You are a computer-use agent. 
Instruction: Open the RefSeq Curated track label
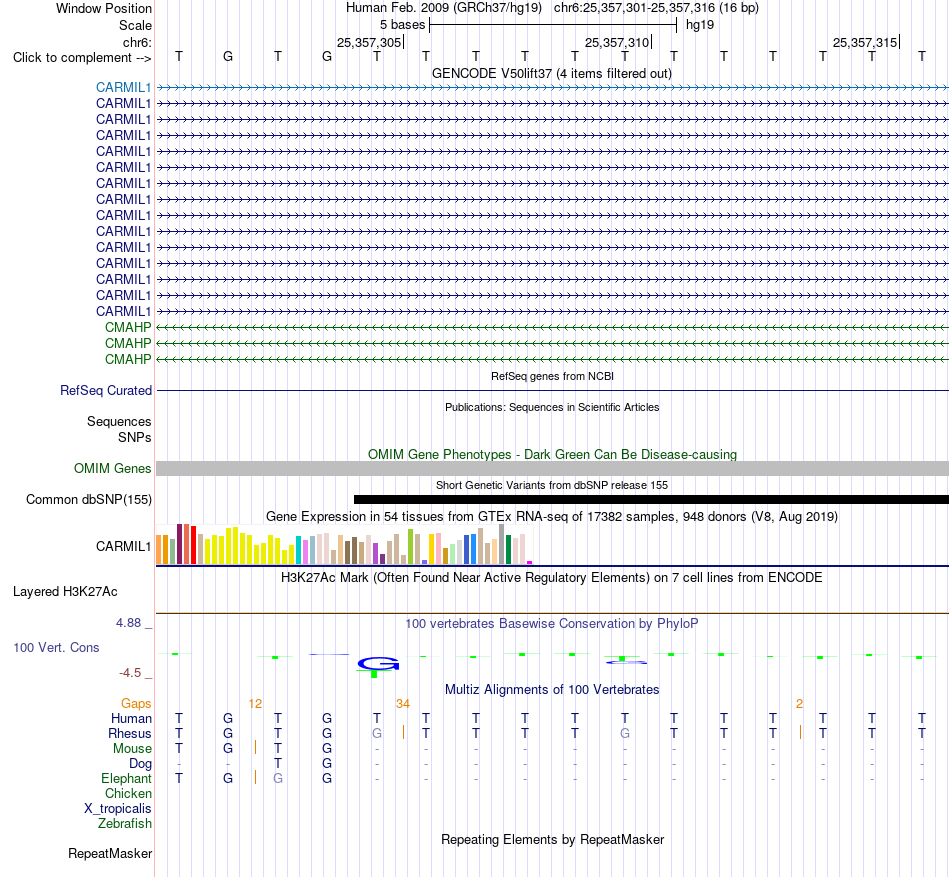[106, 391]
